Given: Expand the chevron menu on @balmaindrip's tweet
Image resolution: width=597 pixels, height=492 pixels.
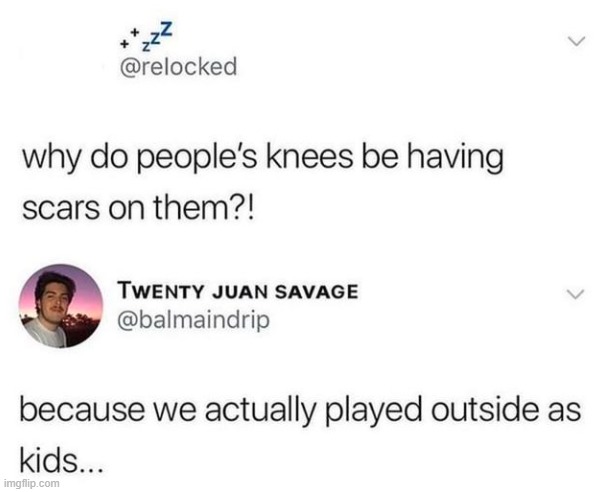Looking at the screenshot, I should [x=575, y=294].
